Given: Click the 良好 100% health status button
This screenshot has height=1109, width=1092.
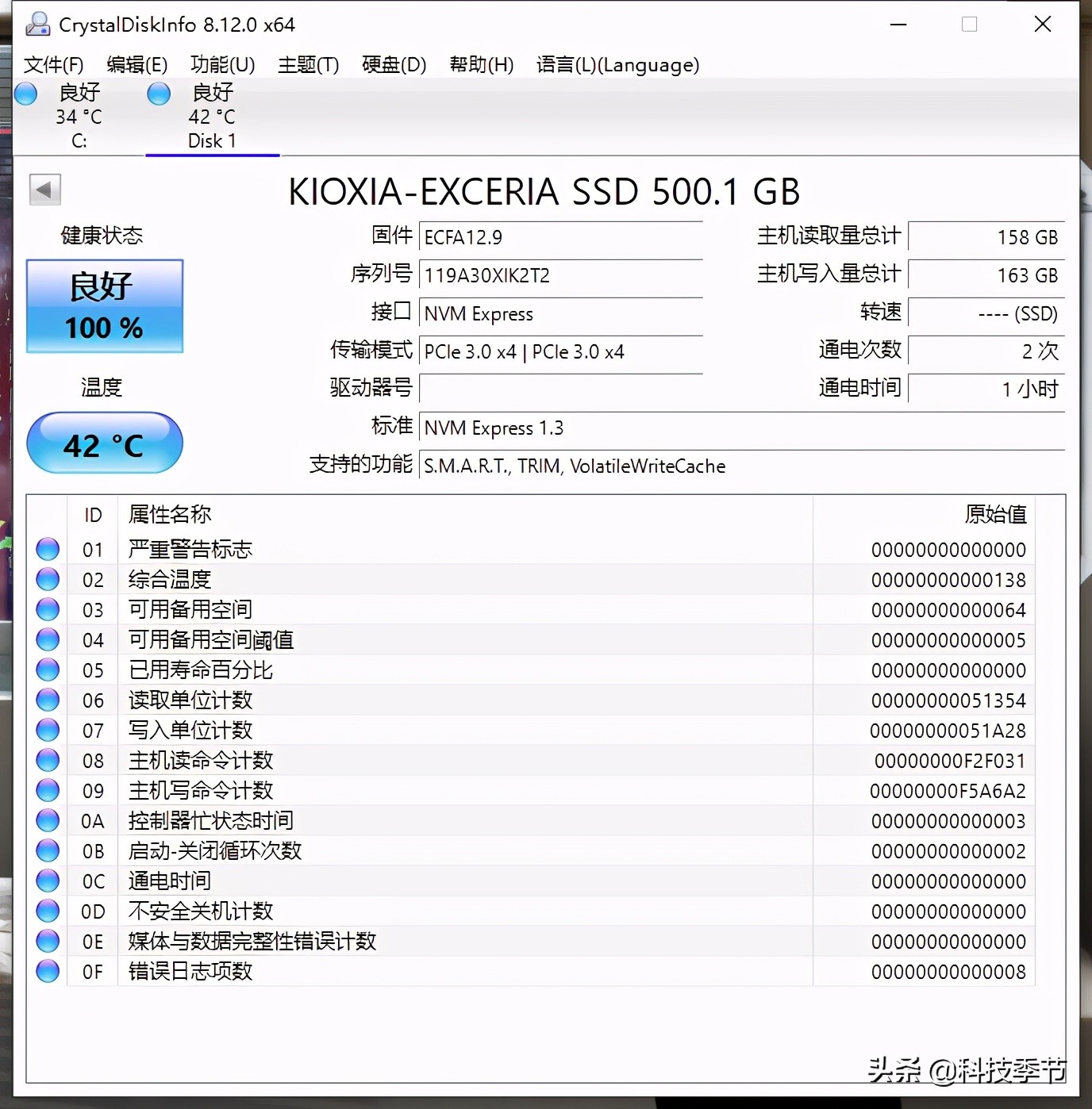Looking at the screenshot, I should [104, 306].
